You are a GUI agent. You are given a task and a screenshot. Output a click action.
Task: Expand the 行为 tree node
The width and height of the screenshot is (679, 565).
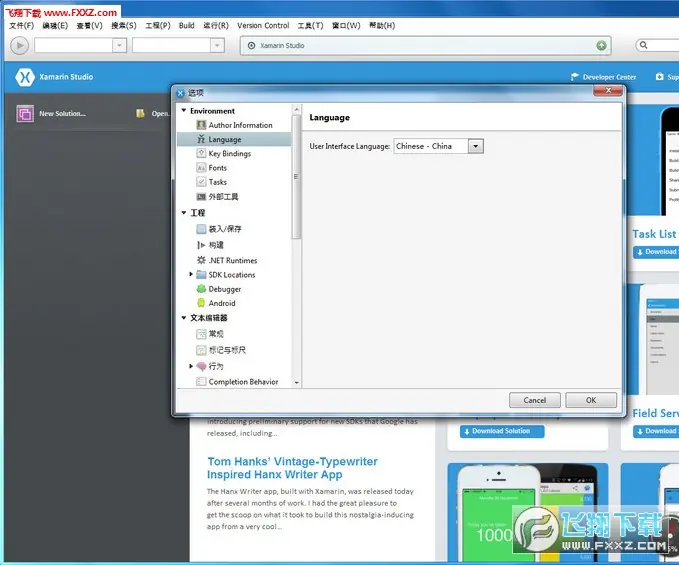point(191,366)
